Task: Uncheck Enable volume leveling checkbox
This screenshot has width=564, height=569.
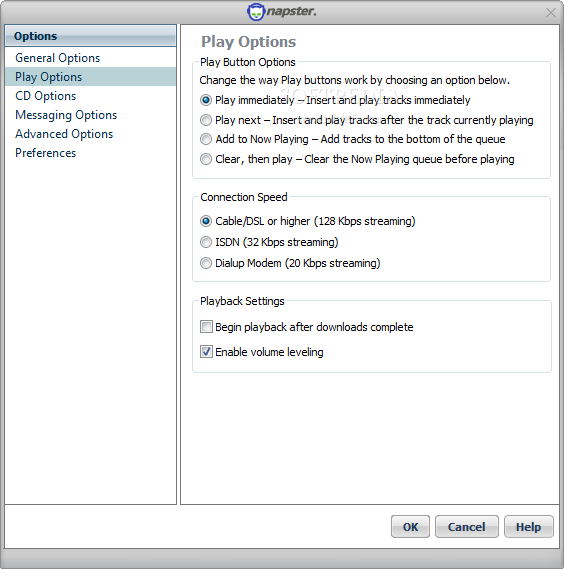Action: click(206, 352)
